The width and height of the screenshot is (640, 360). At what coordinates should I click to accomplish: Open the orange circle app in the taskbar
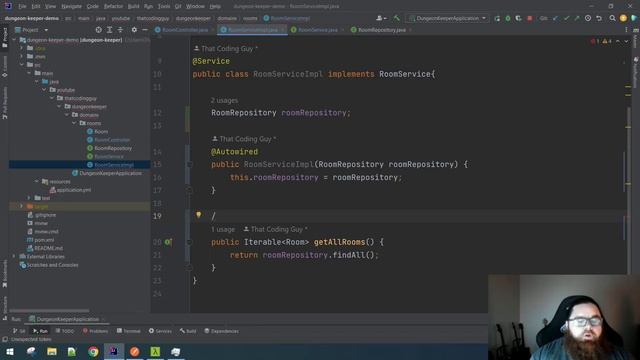(x=134, y=351)
